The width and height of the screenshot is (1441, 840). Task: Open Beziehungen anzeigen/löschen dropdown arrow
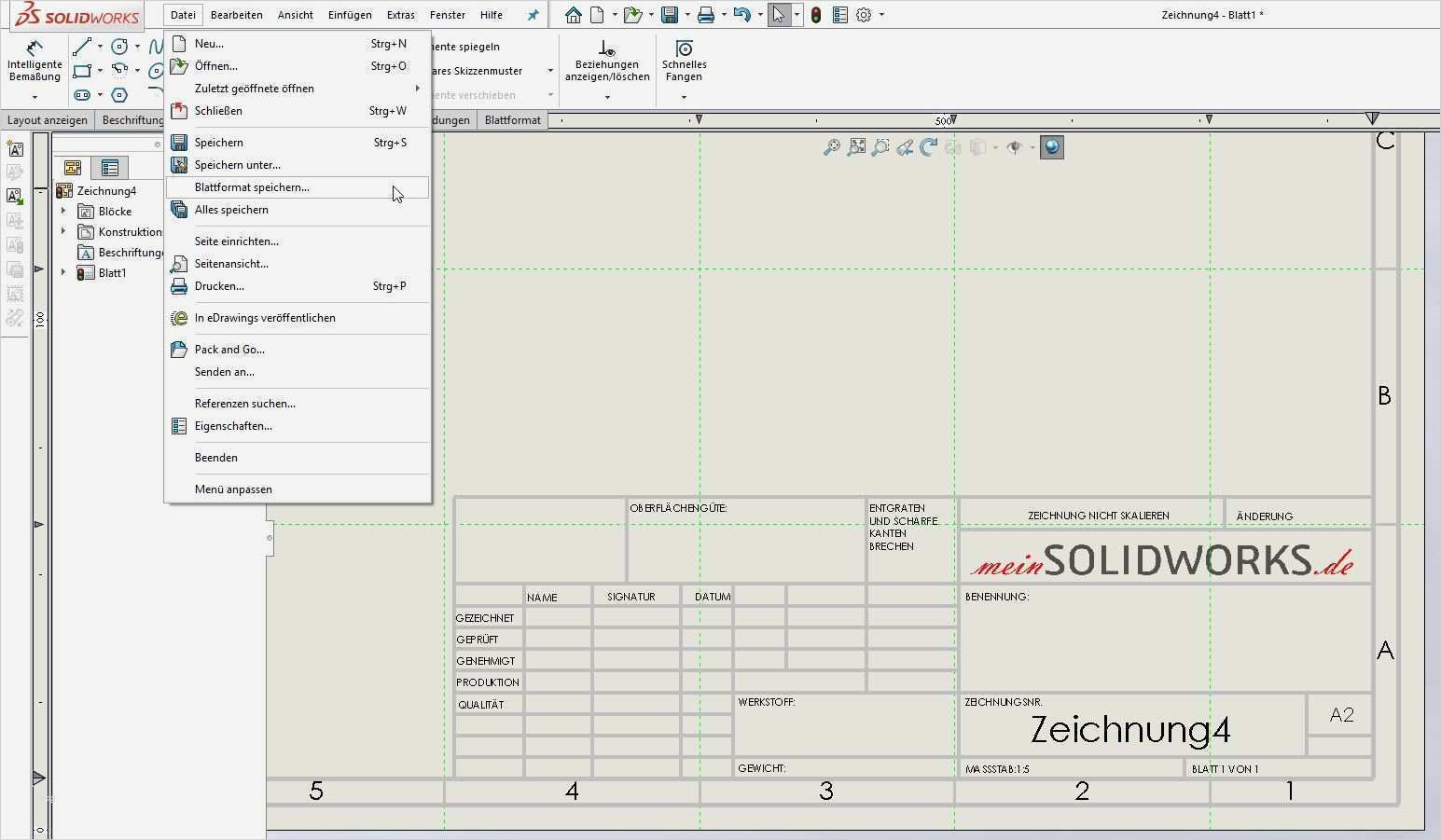tap(607, 97)
